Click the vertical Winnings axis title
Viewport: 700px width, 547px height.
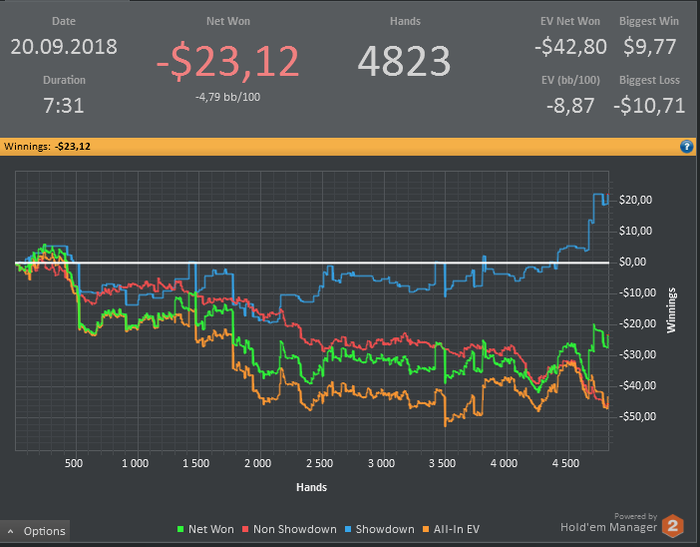(x=671, y=310)
